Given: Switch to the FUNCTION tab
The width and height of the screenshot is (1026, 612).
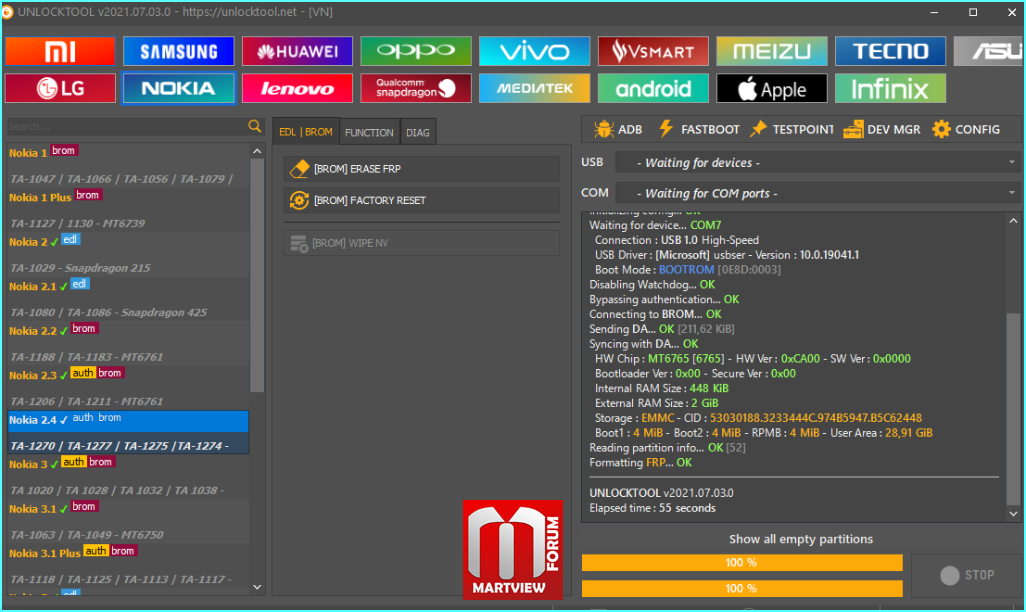Looking at the screenshot, I should tap(369, 132).
